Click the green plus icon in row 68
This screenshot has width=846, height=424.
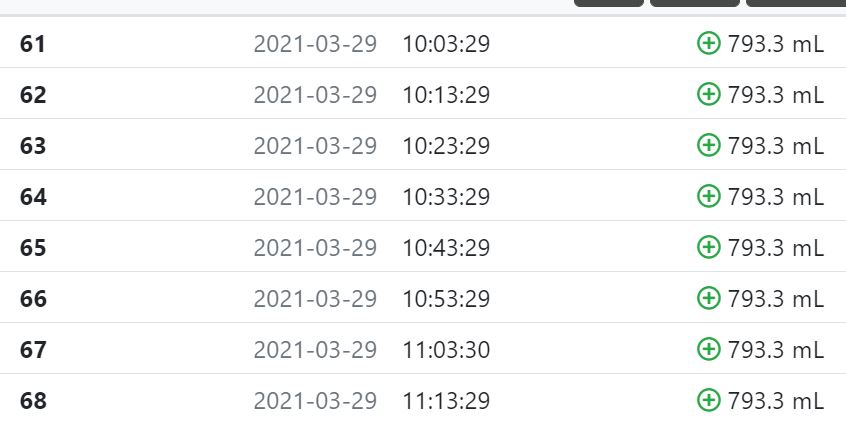708,400
